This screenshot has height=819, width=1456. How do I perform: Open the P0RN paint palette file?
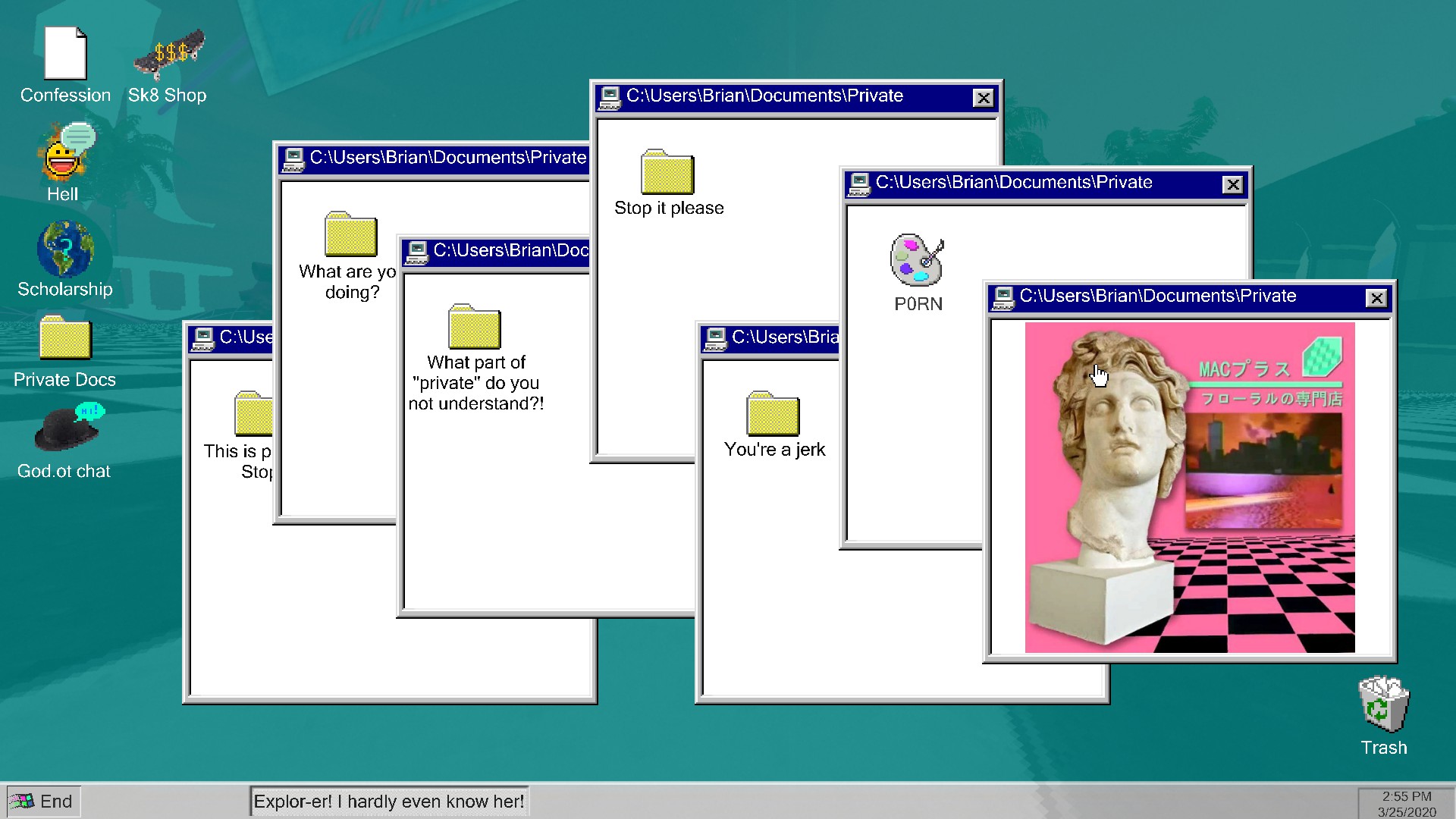tap(917, 260)
